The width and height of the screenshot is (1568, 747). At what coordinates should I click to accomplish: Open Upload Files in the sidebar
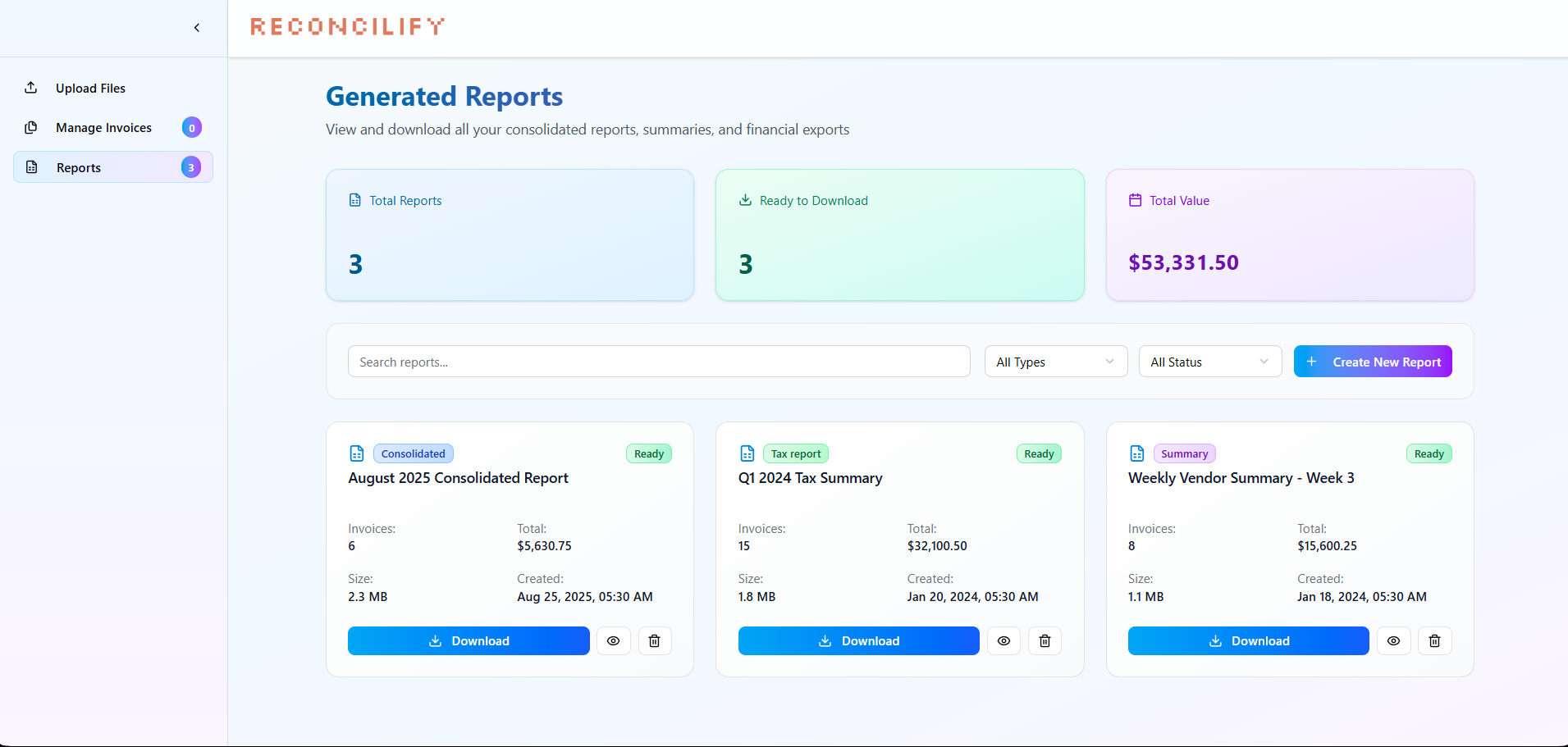click(113, 88)
